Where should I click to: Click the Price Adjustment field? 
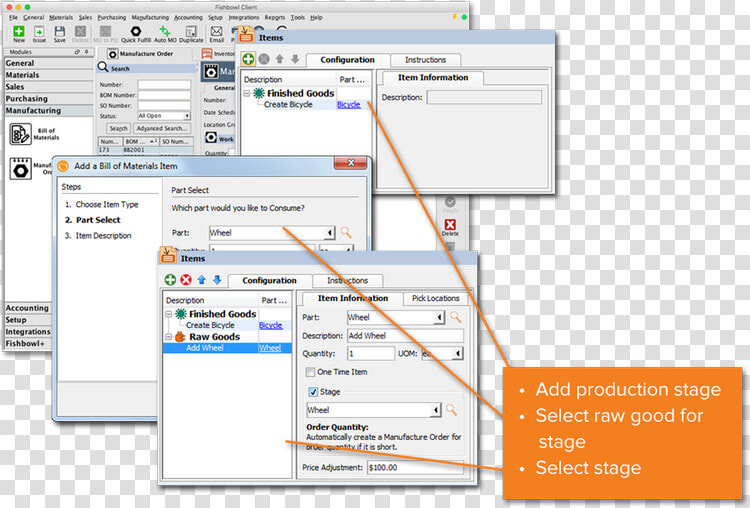coord(415,467)
